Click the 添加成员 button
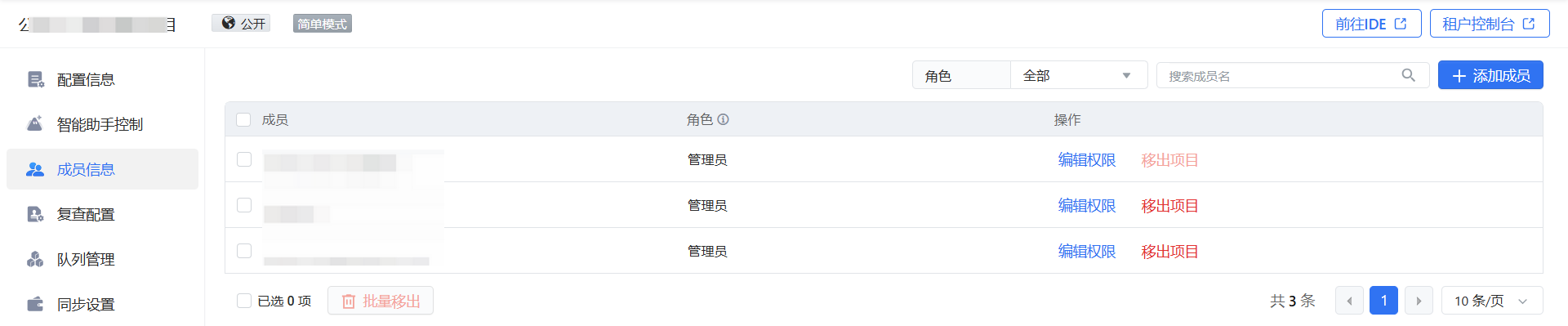This screenshot has height=326, width=1568. tap(1490, 75)
